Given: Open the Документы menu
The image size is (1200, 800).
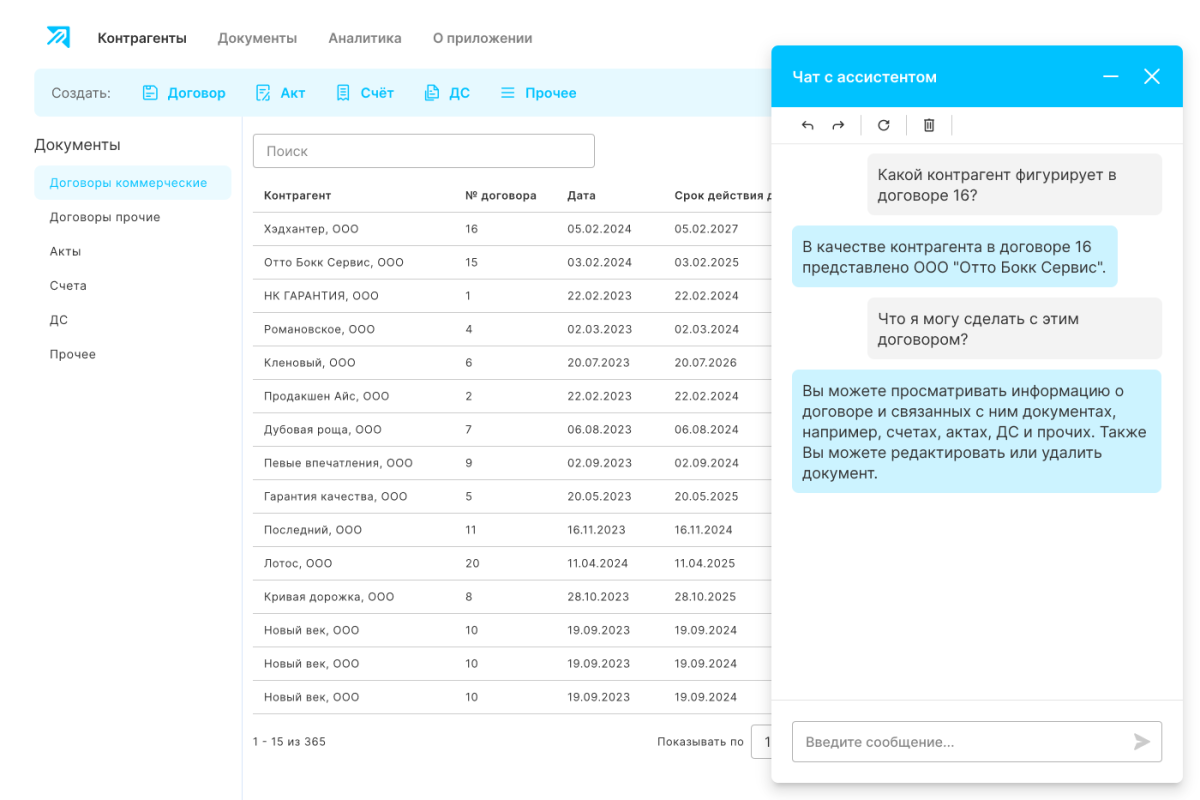Looking at the screenshot, I should [257, 38].
